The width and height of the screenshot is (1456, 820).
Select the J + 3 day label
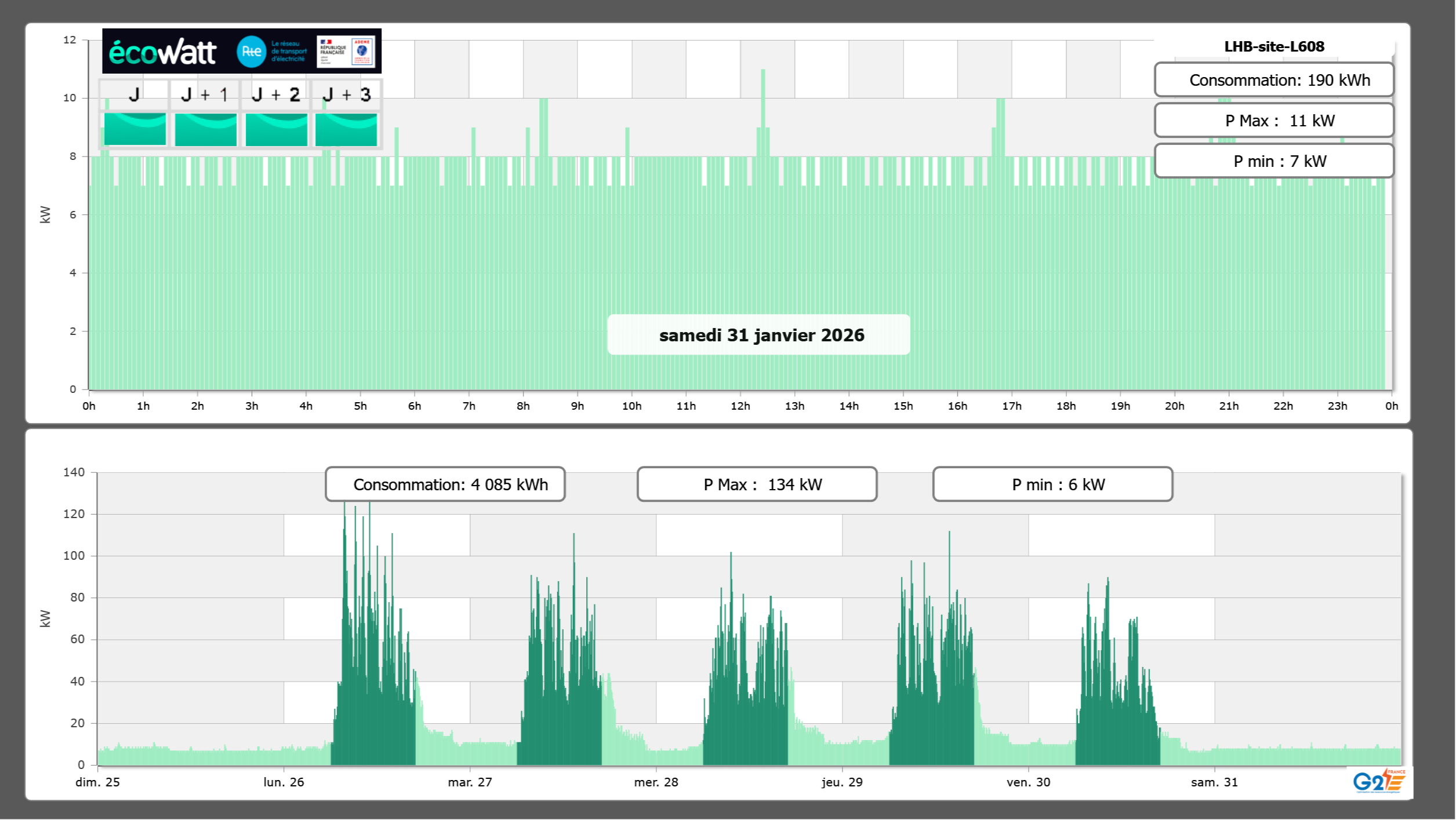point(346,94)
